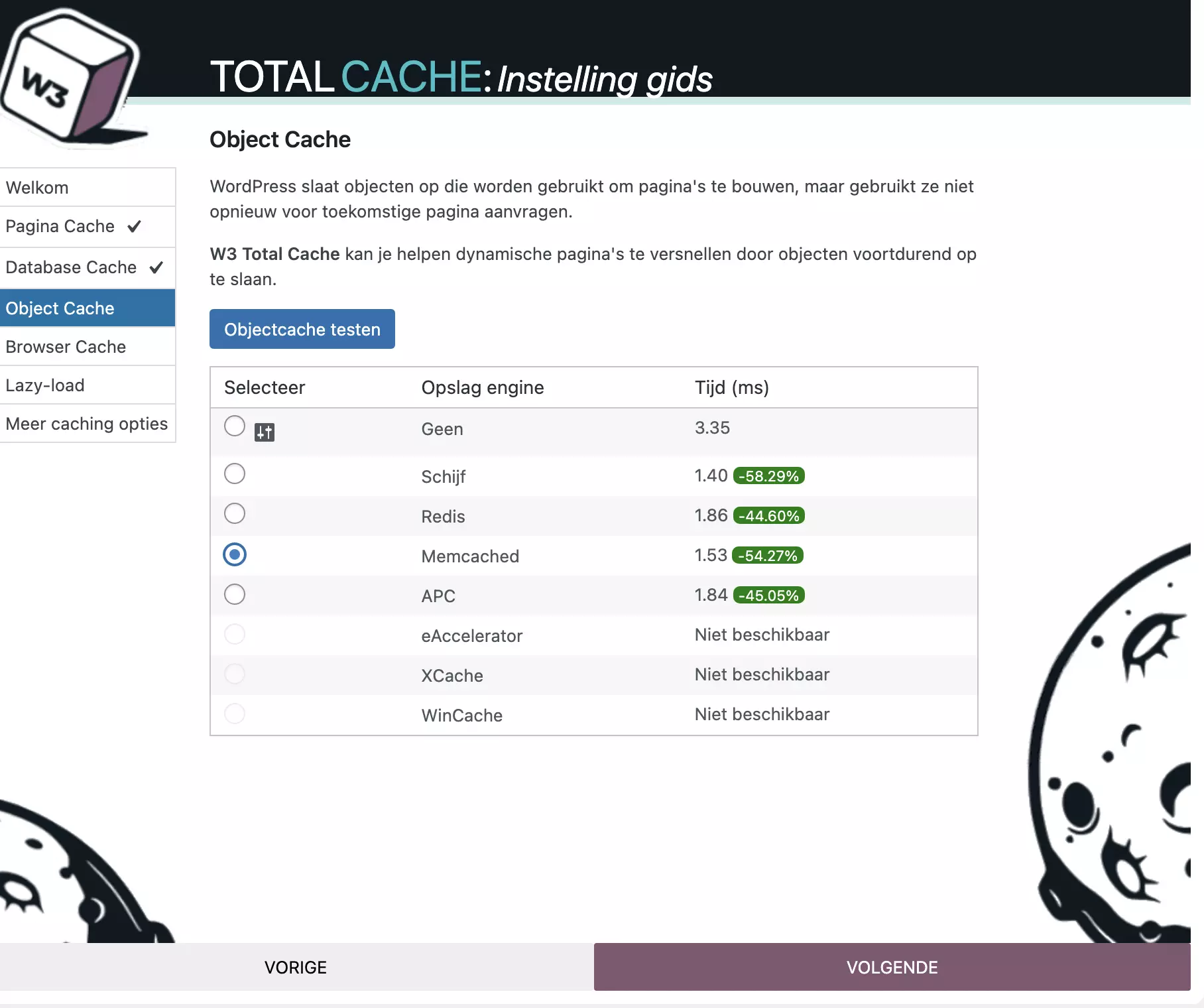Select the disabled WinCache radio
Viewport: 1204px width, 1008px height.
(x=235, y=714)
